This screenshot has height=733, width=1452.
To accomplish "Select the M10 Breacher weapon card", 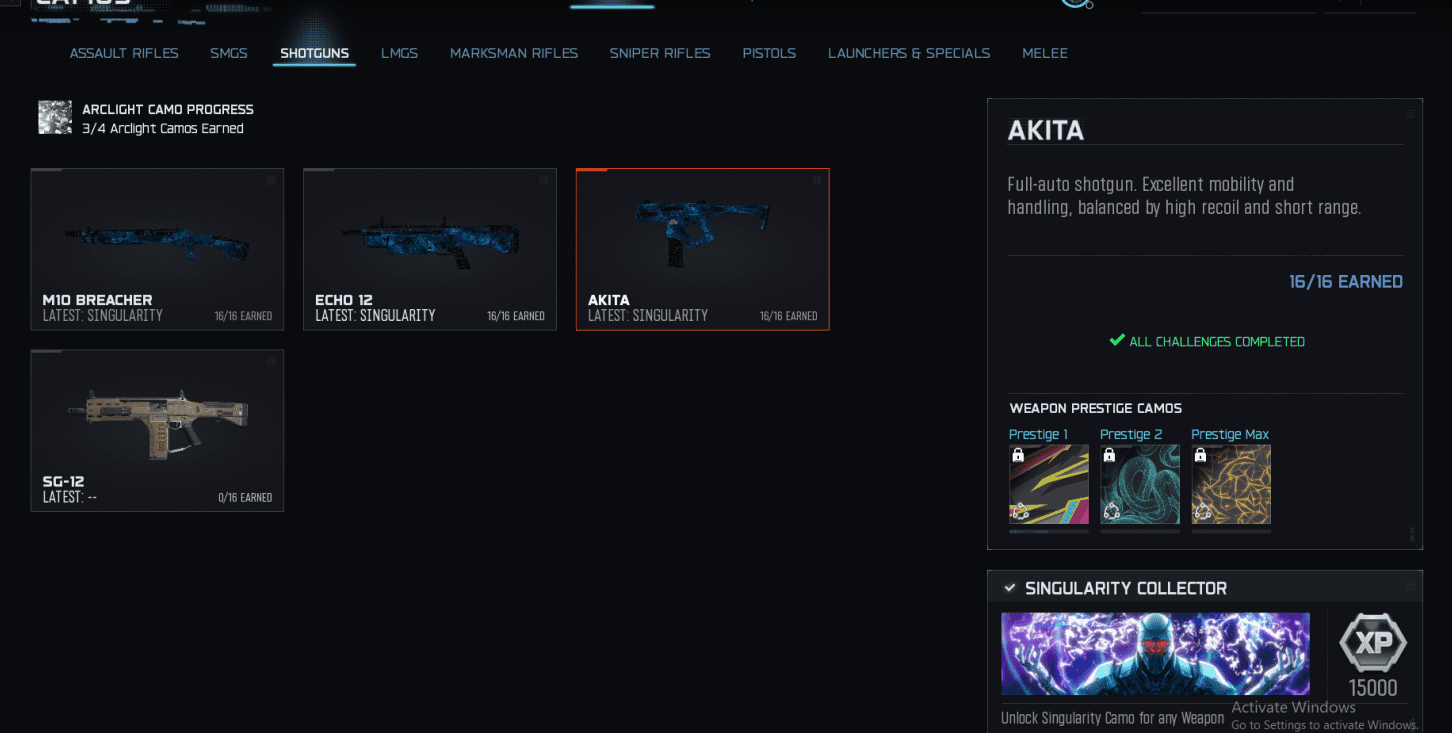I will [x=157, y=249].
